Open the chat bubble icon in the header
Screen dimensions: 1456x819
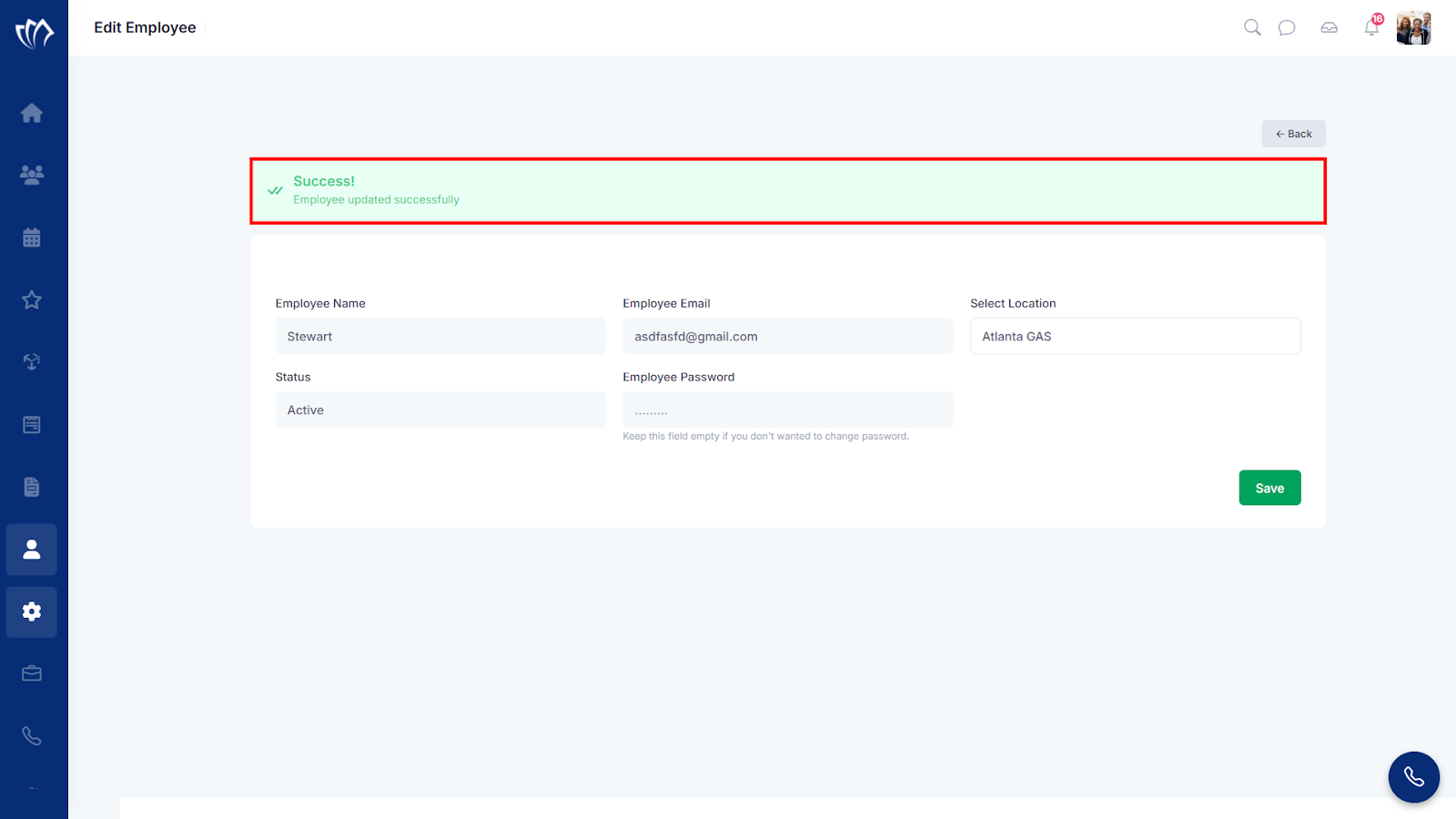(x=1287, y=28)
